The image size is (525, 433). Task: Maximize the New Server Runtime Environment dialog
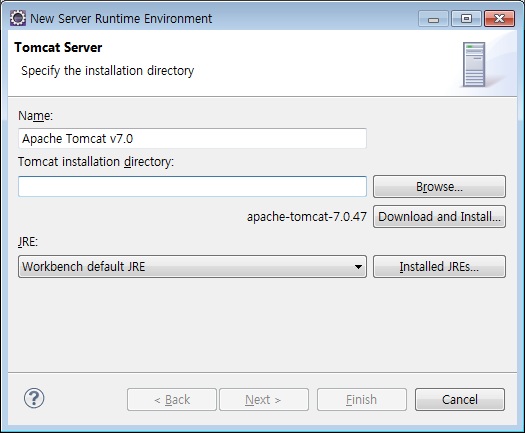click(x=466, y=19)
